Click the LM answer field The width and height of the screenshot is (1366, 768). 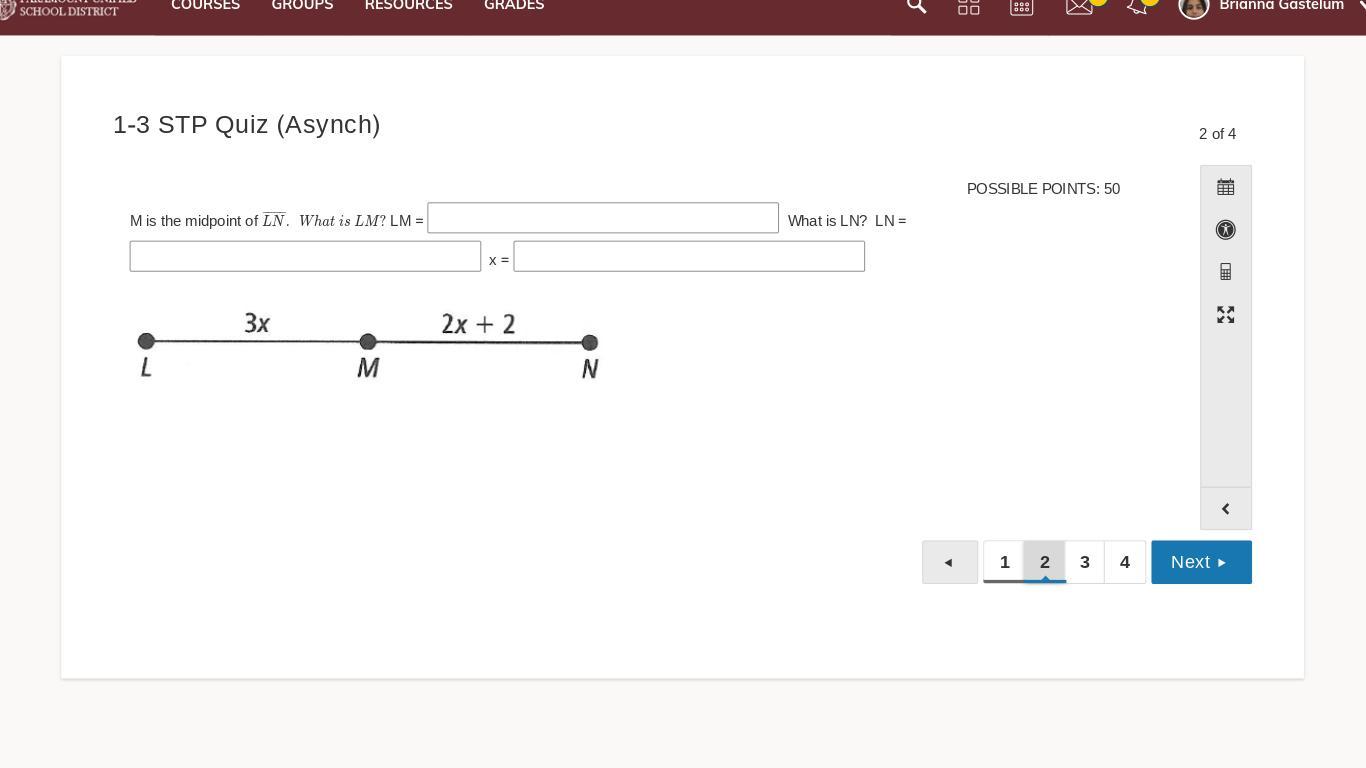click(603, 218)
